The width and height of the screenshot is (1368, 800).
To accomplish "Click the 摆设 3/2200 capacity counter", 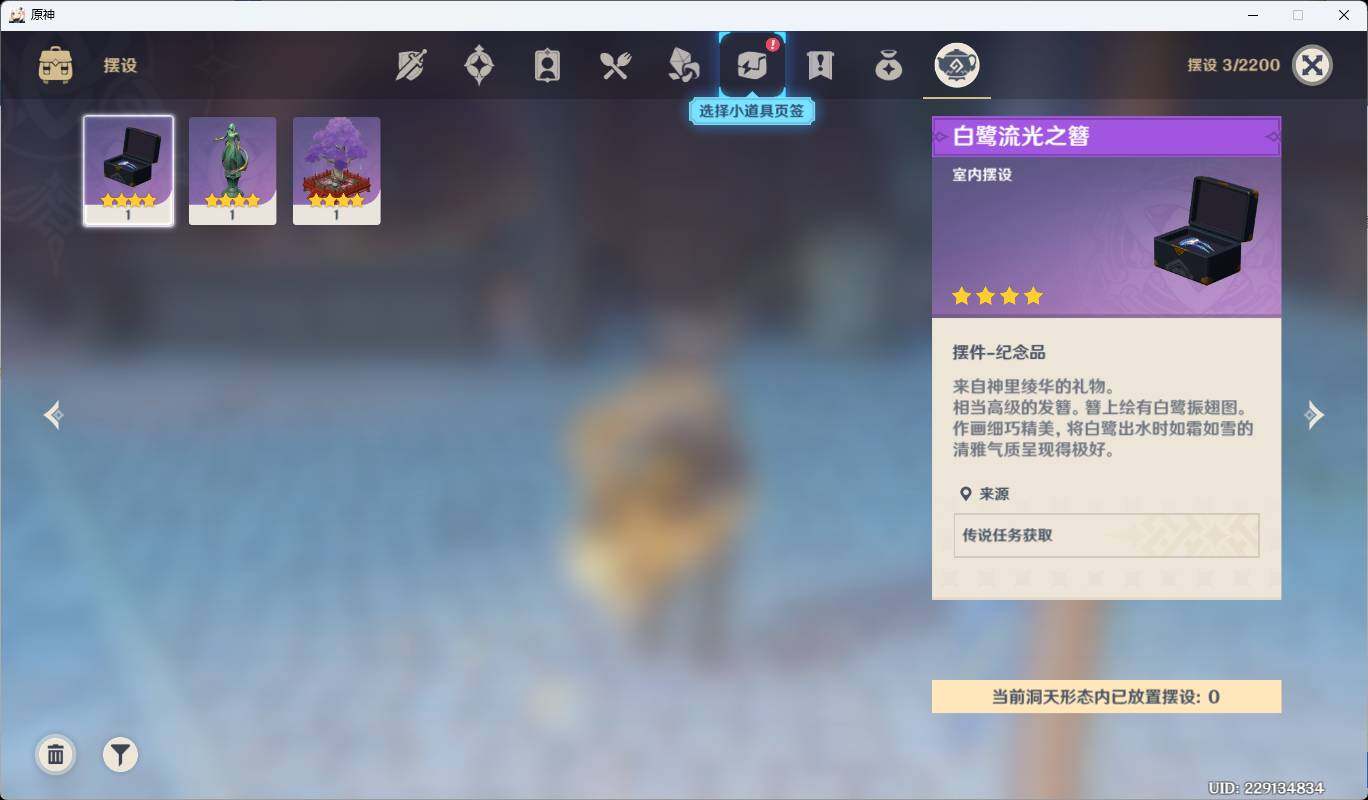I will click(1233, 65).
